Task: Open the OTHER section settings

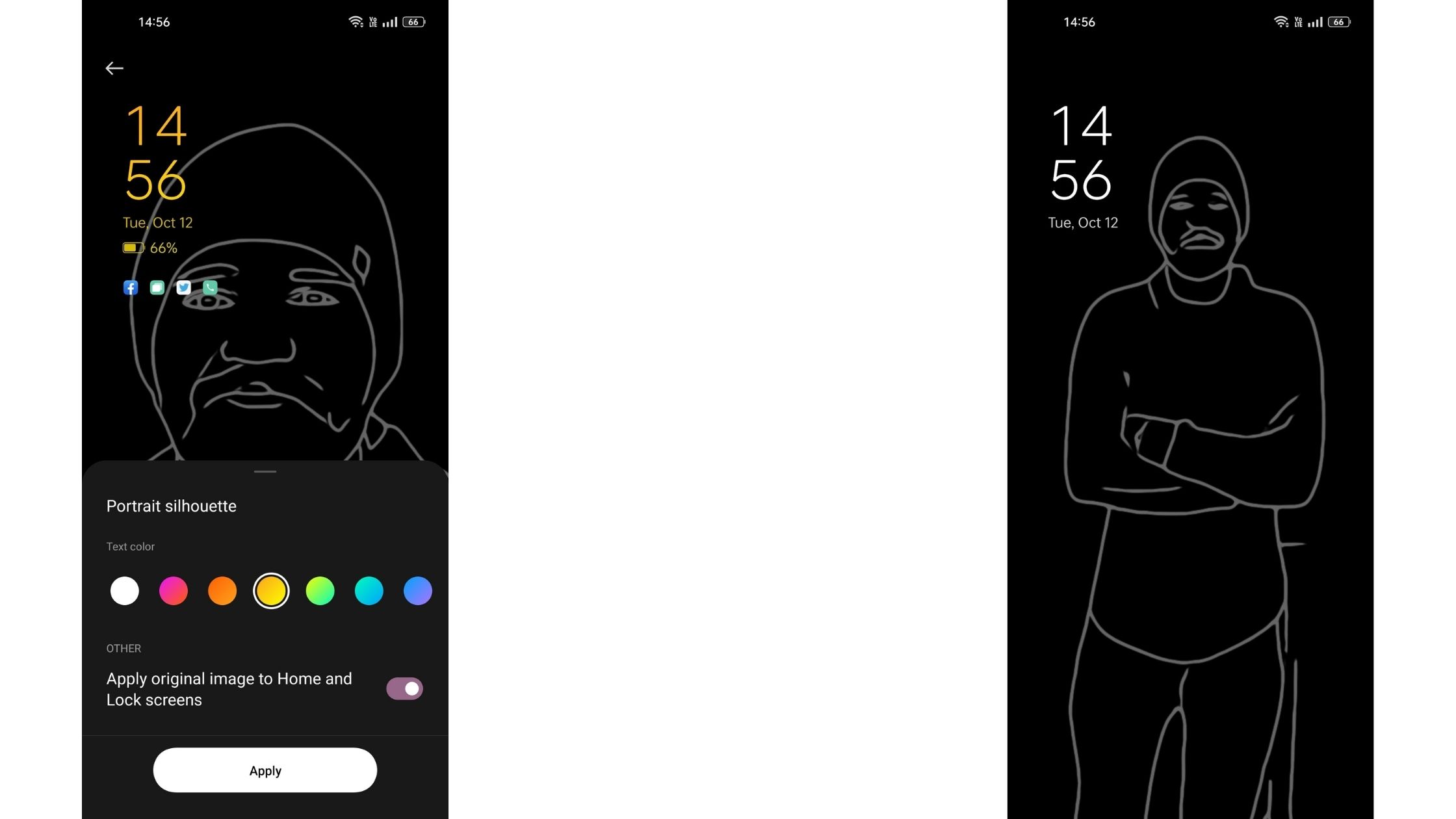Action: tap(123, 648)
